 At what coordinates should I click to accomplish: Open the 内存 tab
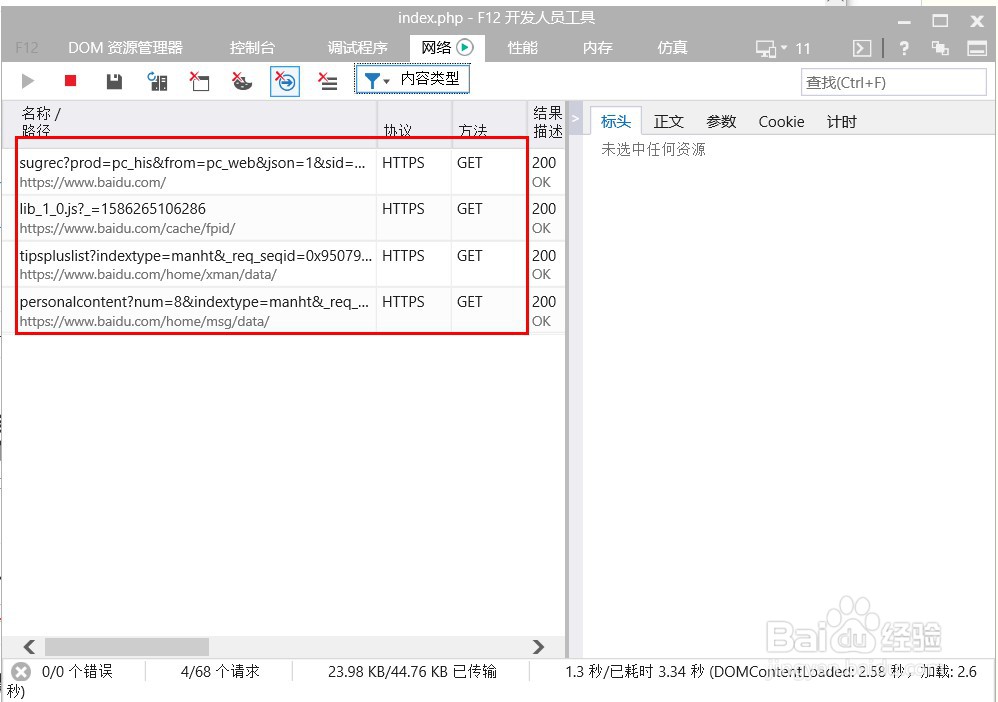[598, 48]
